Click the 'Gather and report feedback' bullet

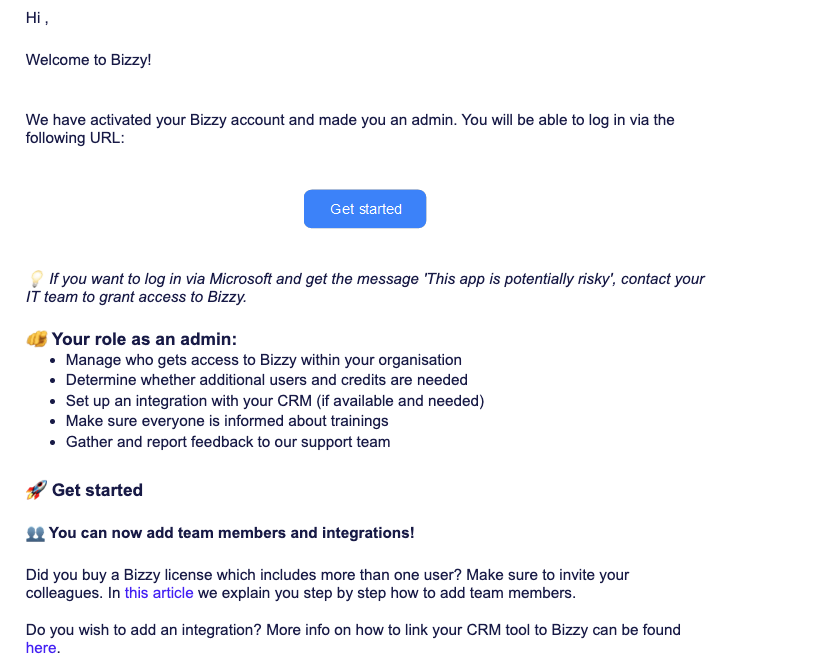[228, 442]
